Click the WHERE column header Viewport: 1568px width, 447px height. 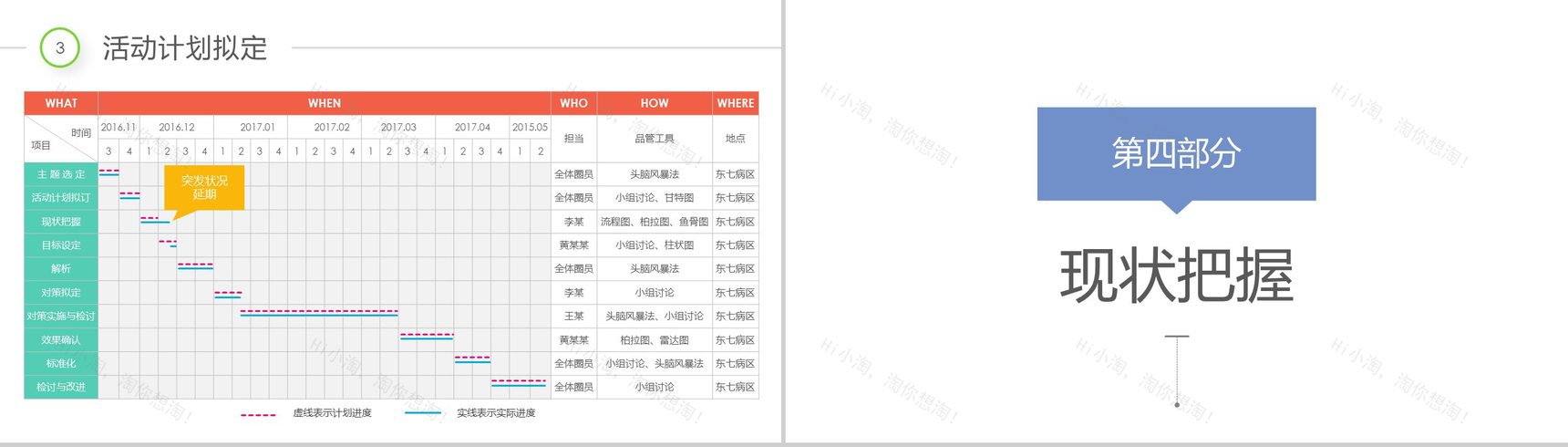(x=735, y=103)
